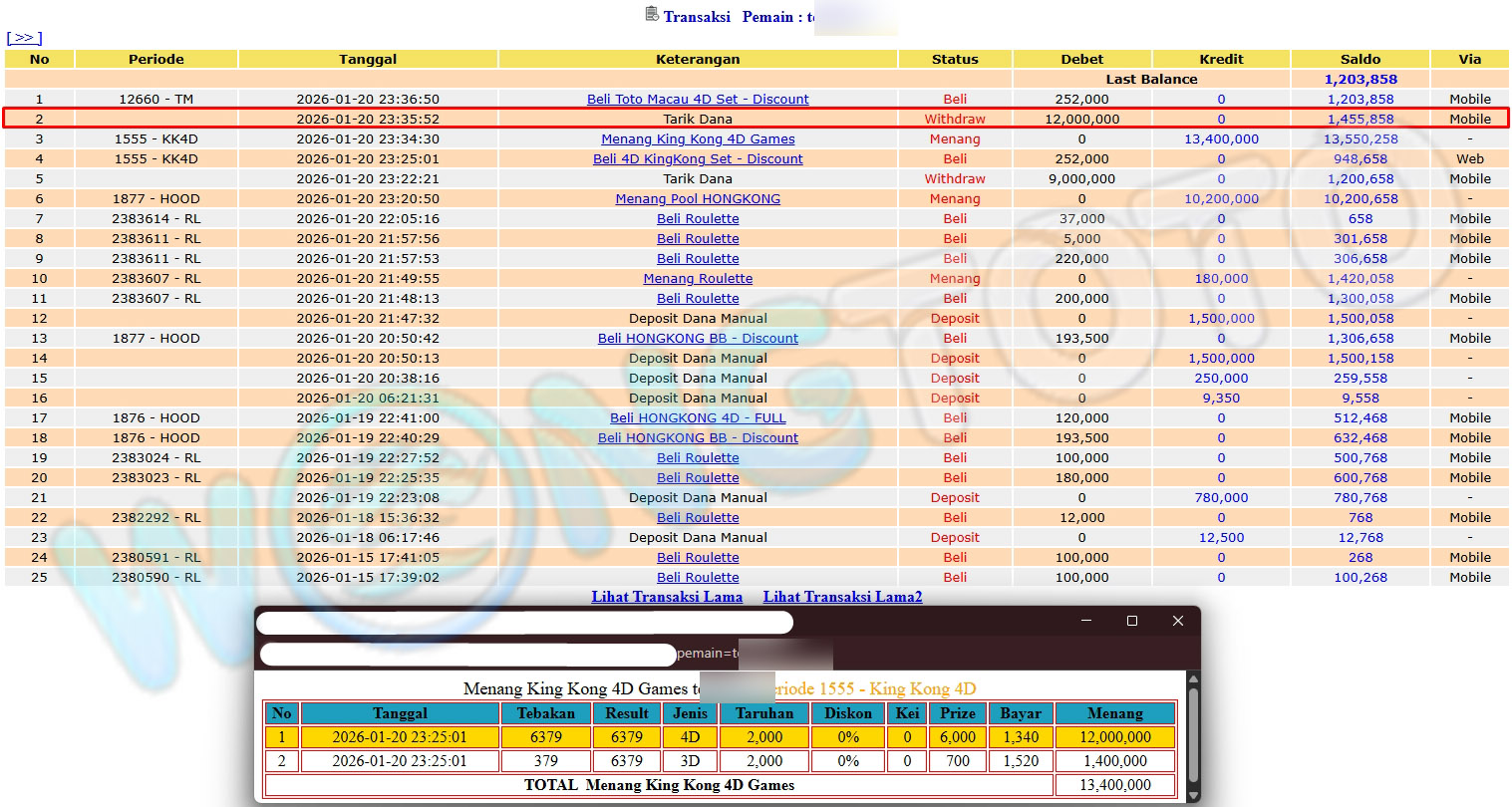Image resolution: width=1512 pixels, height=807 pixels.
Task: Open the Menang King Kong 4D Games link
Action: pos(698,139)
